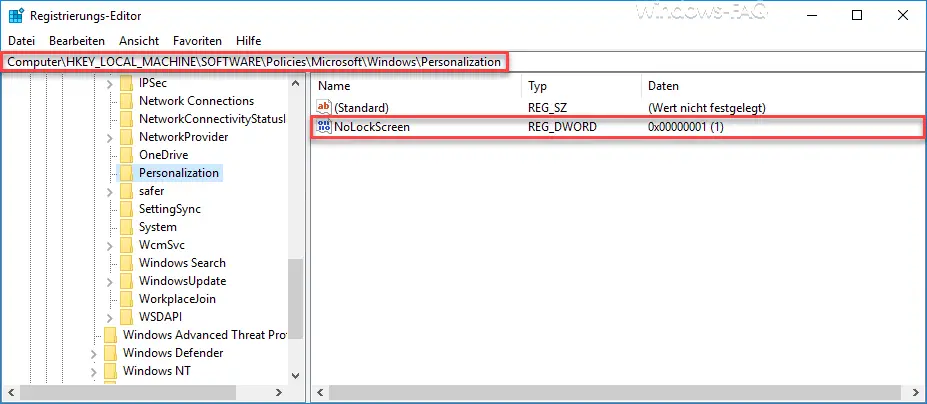Expand the safer key
The image size is (927, 404).
(109, 192)
